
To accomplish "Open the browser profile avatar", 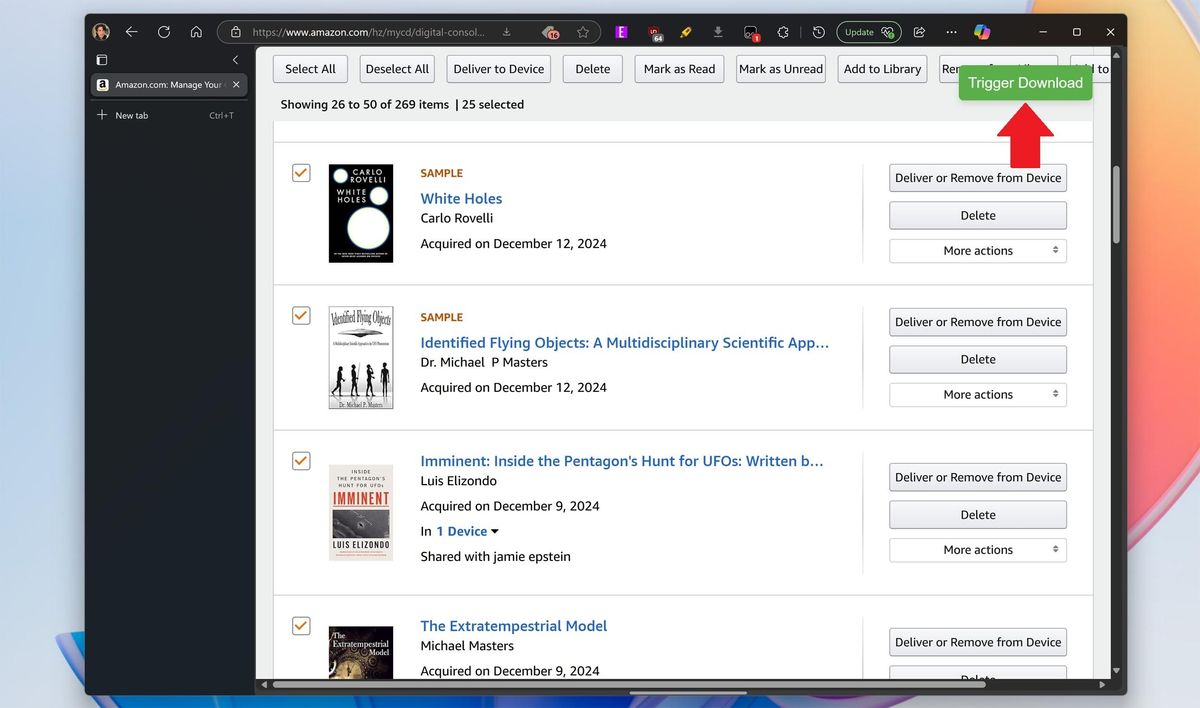I will (101, 32).
